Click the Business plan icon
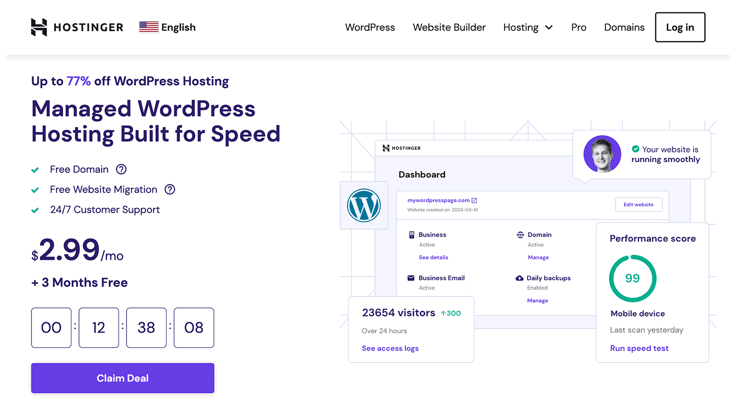736x400 pixels. pyautogui.click(x=411, y=235)
